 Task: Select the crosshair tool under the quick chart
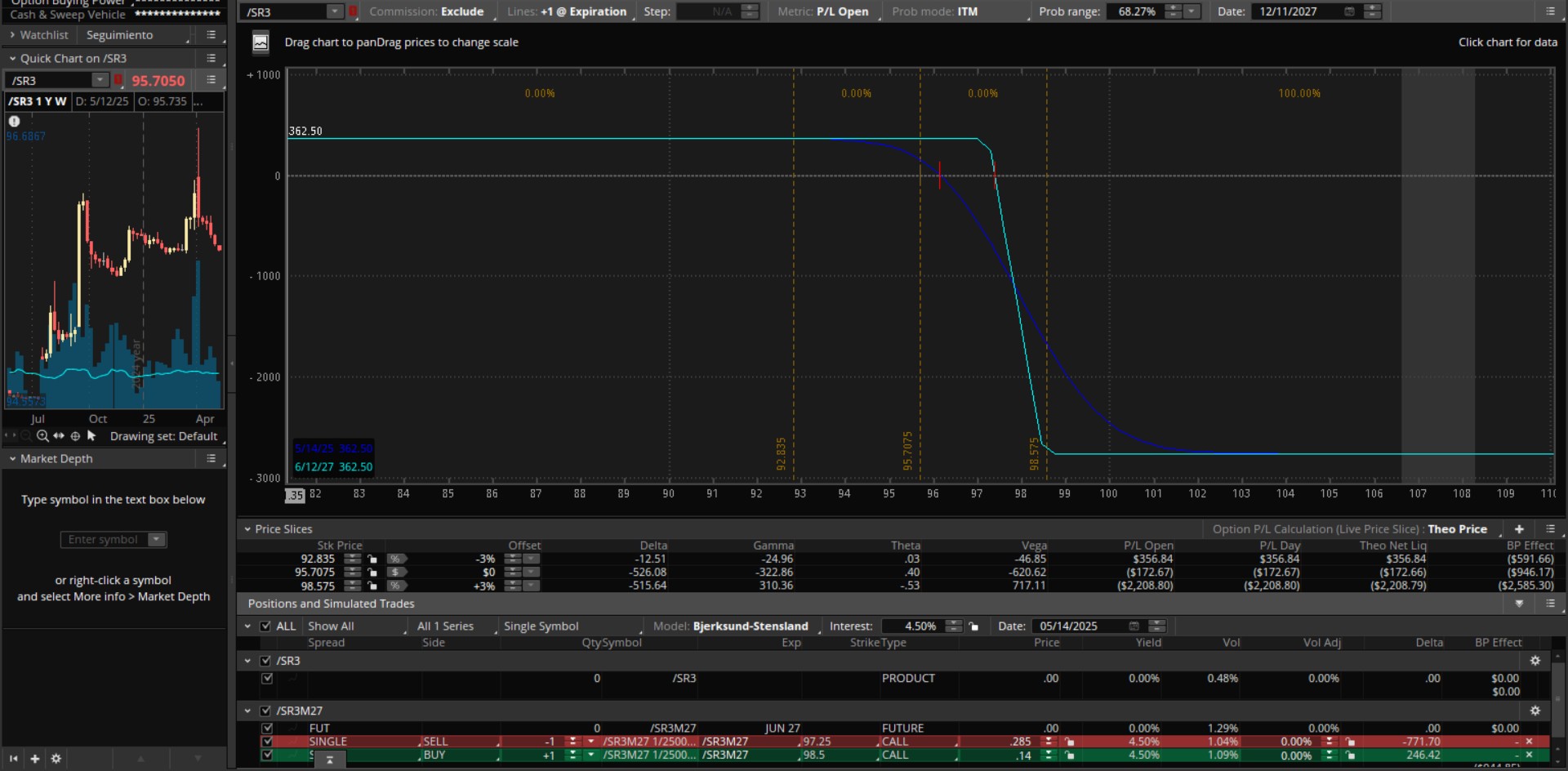(x=75, y=436)
